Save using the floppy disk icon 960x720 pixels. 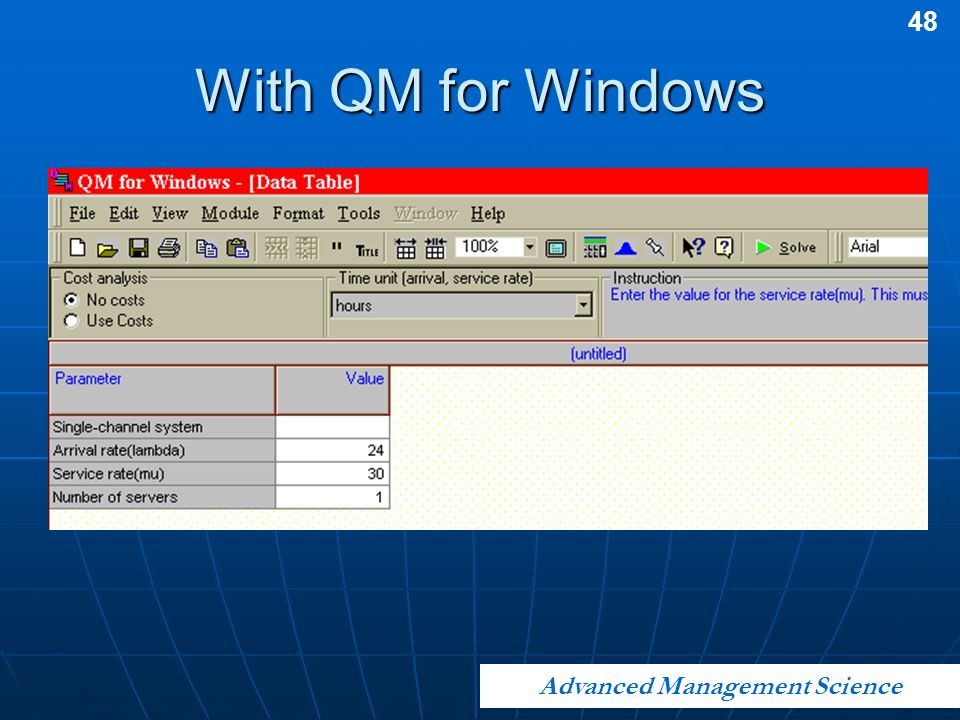138,248
